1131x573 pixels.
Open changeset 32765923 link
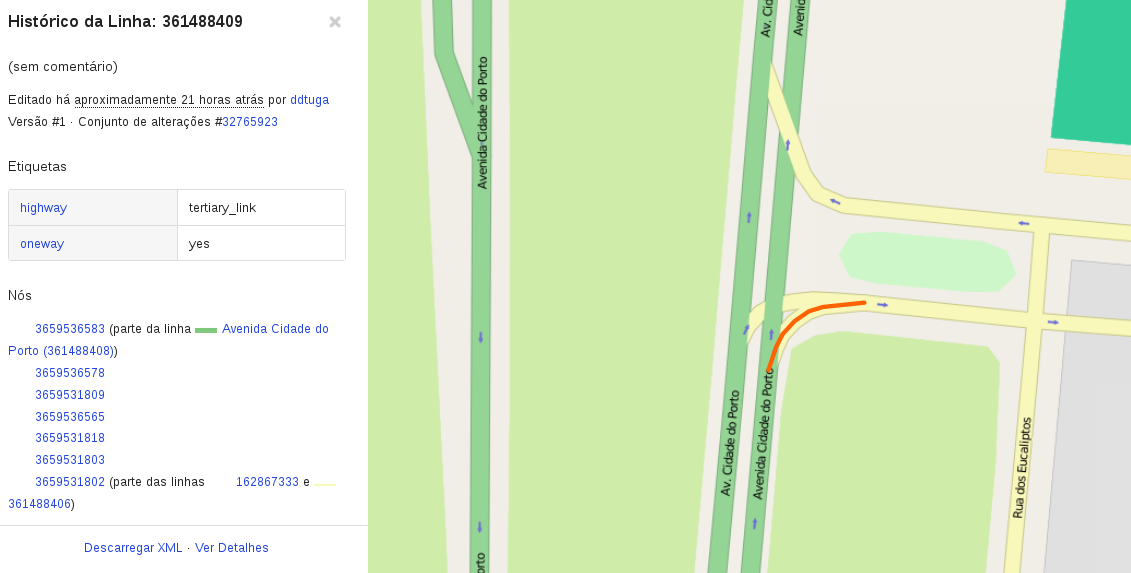[x=250, y=122]
